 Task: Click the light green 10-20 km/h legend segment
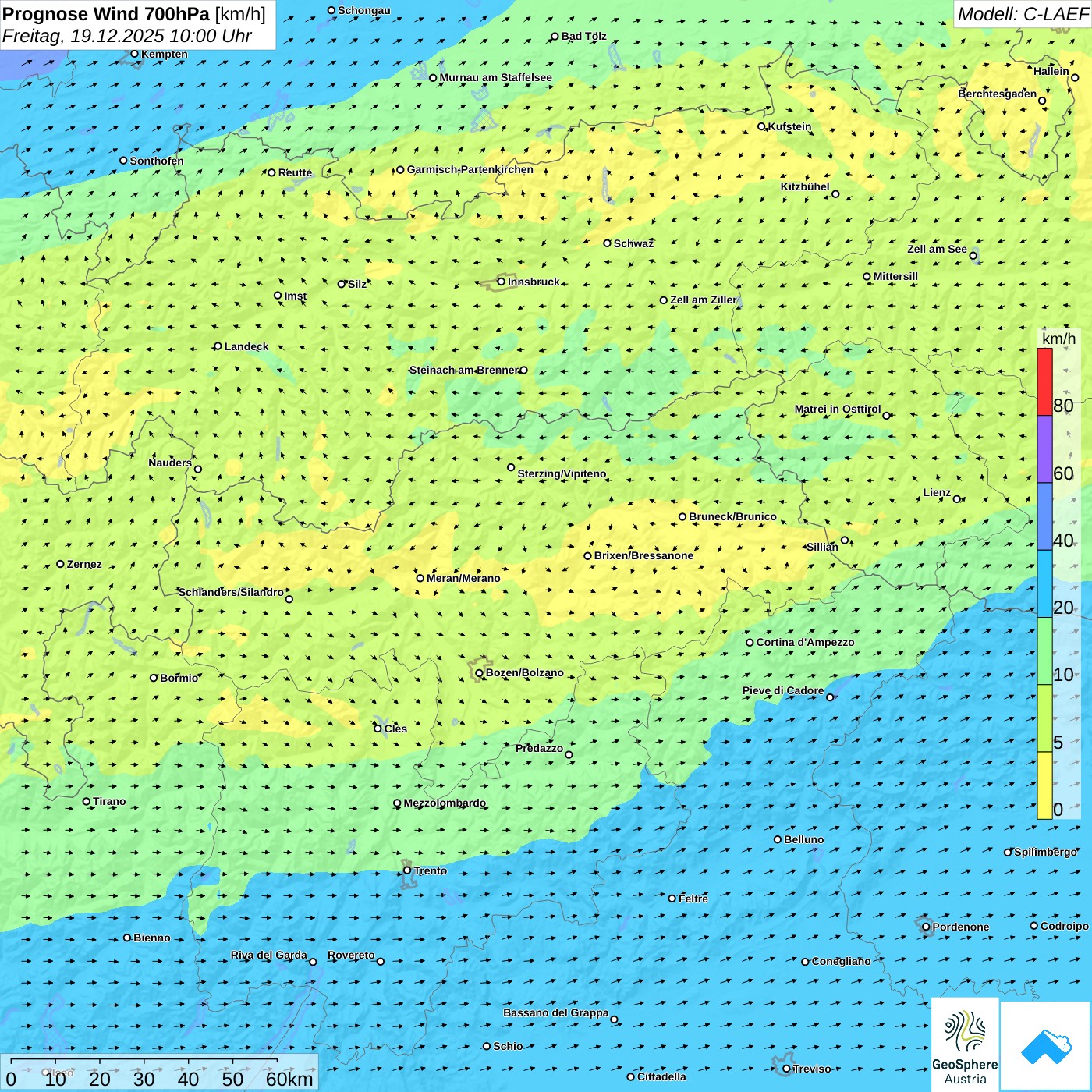coord(1044,651)
